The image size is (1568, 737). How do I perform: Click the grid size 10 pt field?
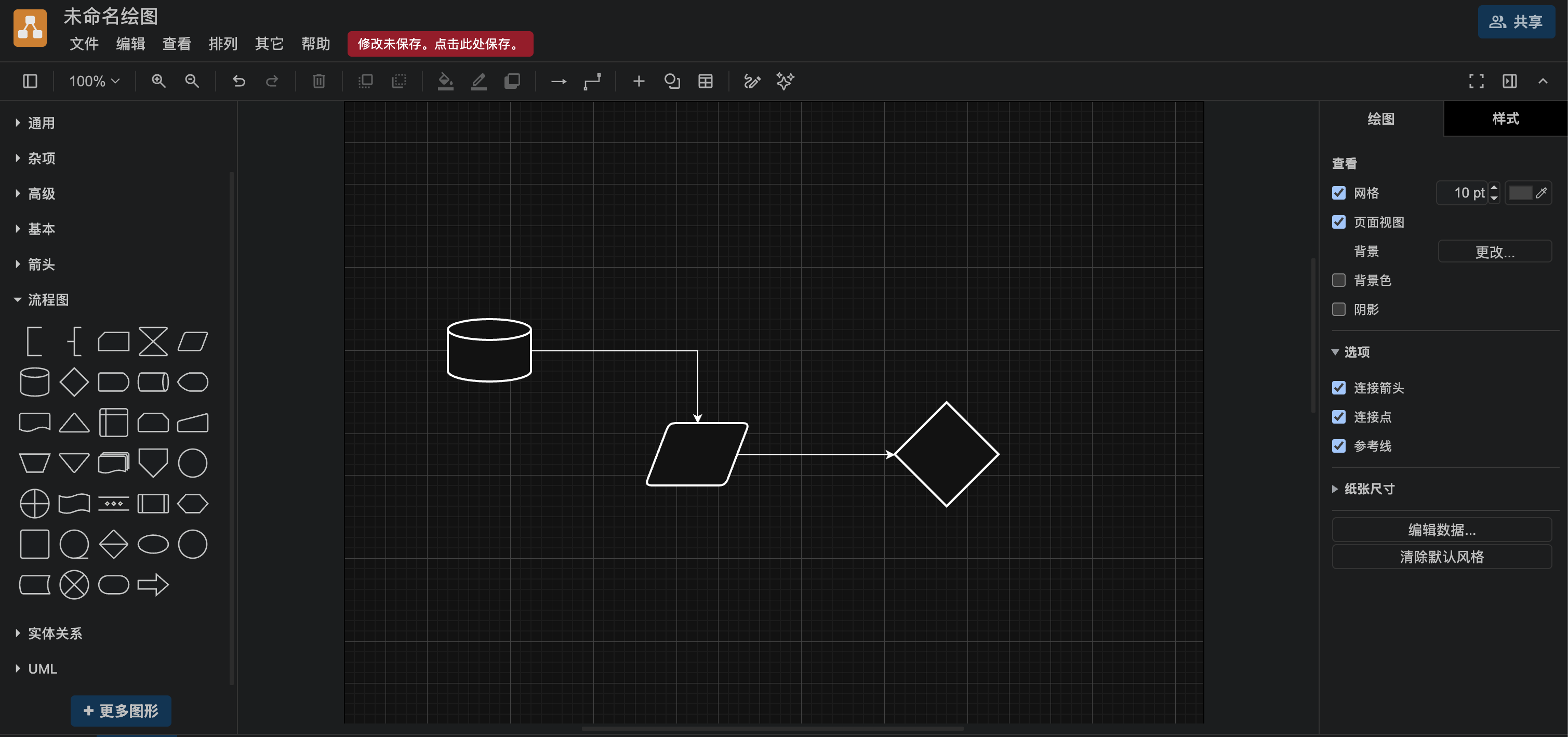coord(1462,193)
